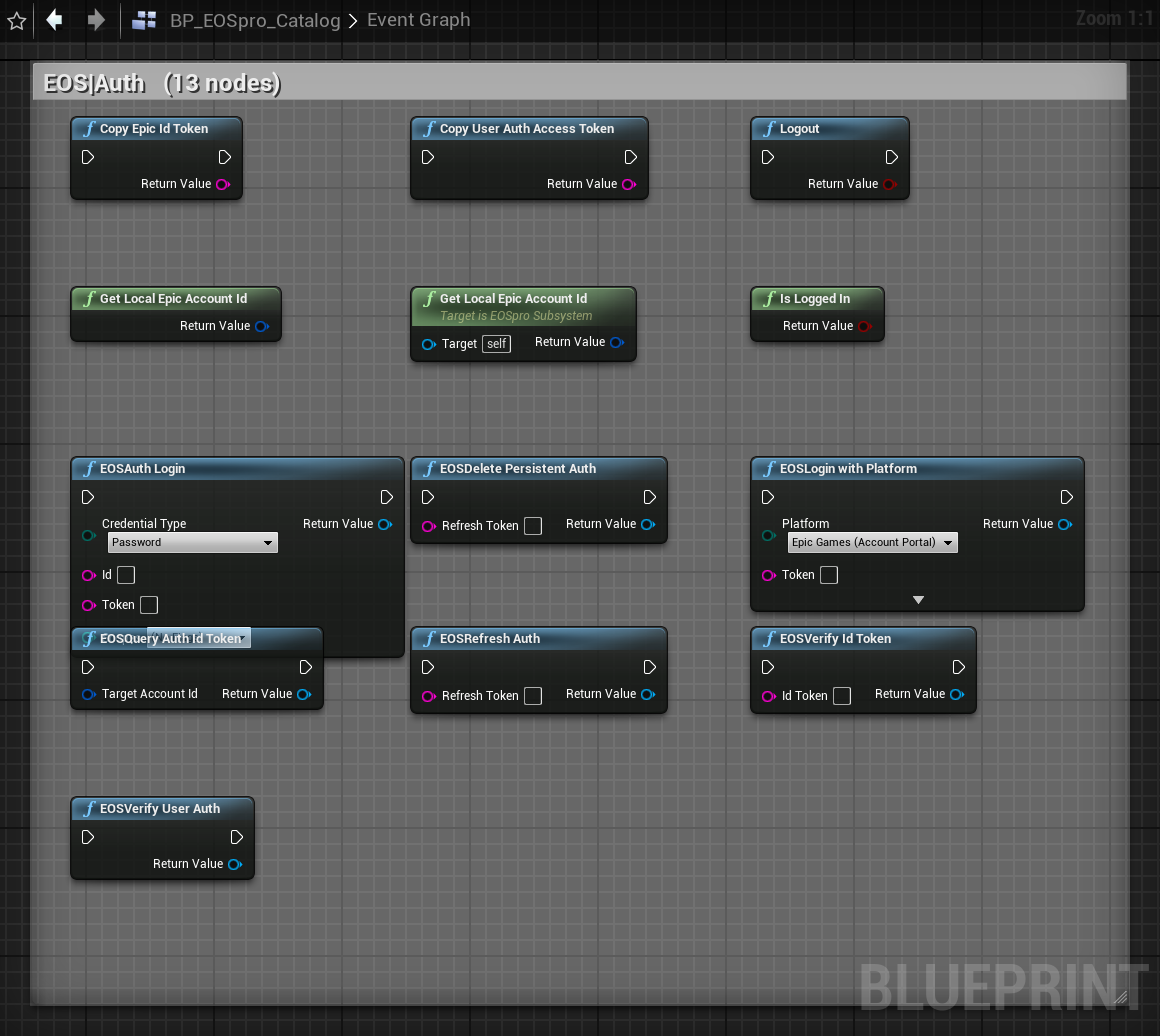Open Credential Type Password dropdown
Image resolution: width=1160 pixels, height=1036 pixels.
pos(192,542)
